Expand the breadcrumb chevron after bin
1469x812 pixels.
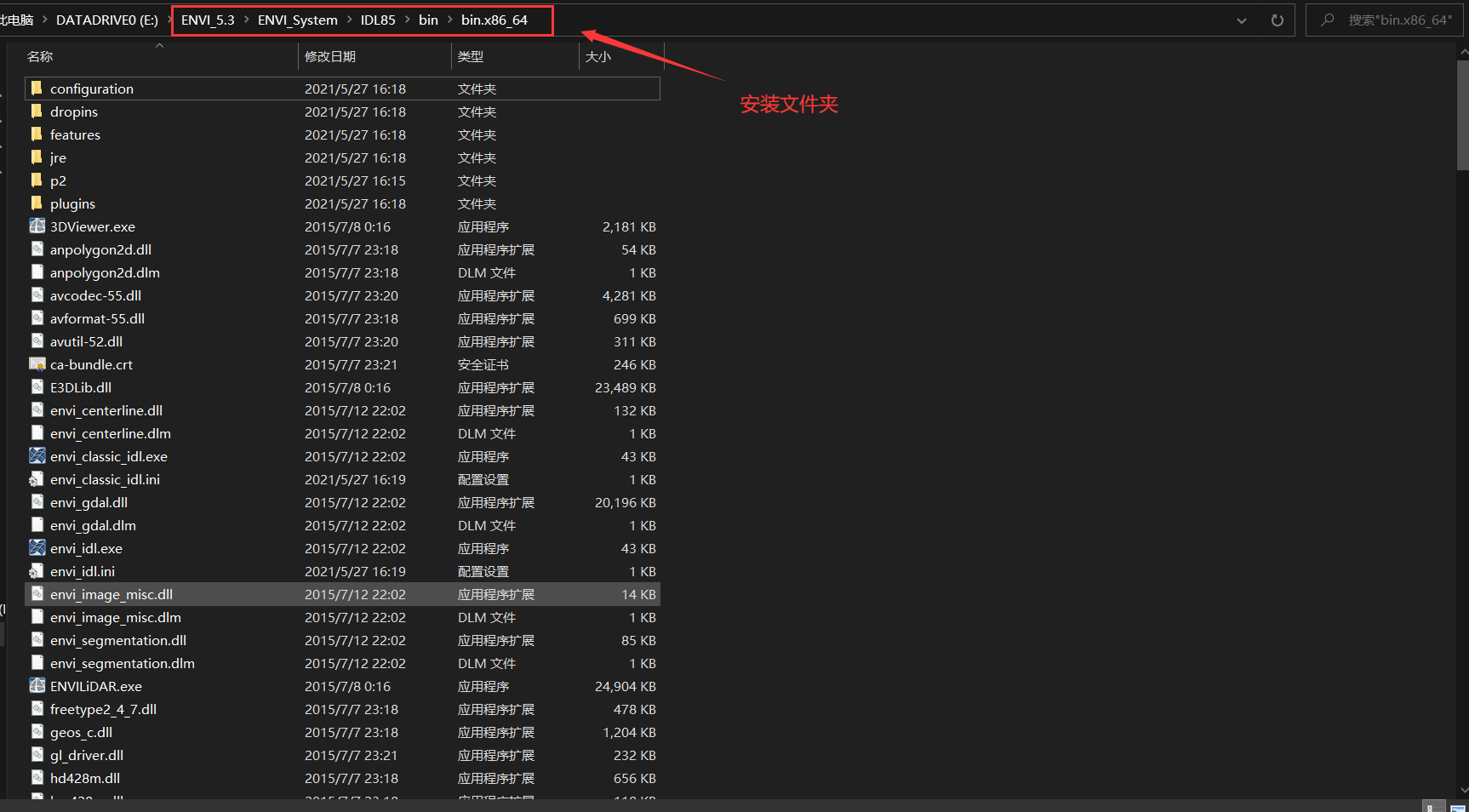pyautogui.click(x=449, y=20)
